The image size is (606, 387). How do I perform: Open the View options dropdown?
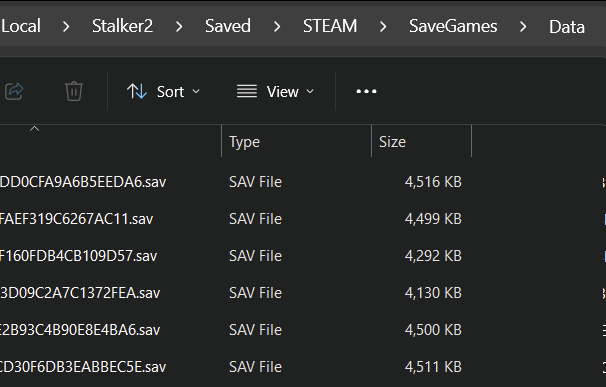click(276, 92)
